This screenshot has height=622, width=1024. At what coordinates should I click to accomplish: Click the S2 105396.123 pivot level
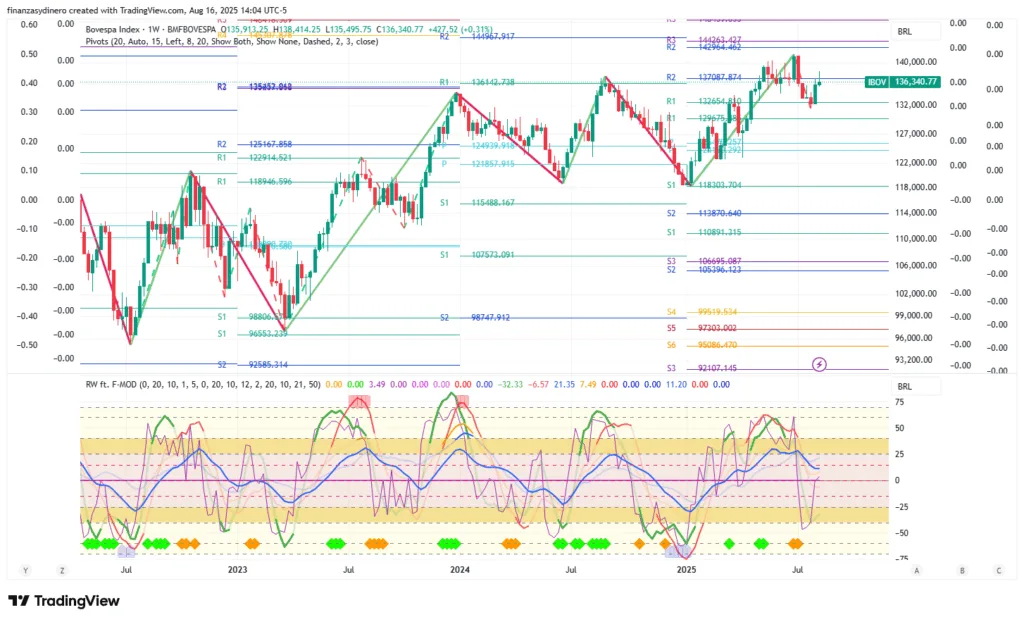click(x=704, y=269)
